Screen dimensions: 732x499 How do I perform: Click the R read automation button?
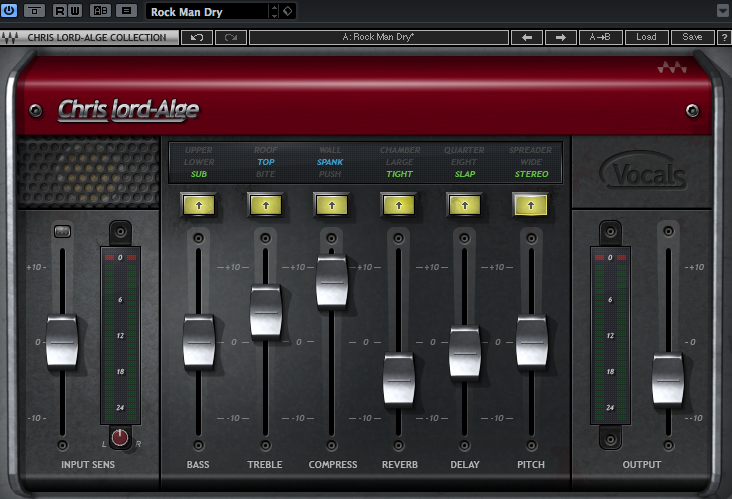60,10
